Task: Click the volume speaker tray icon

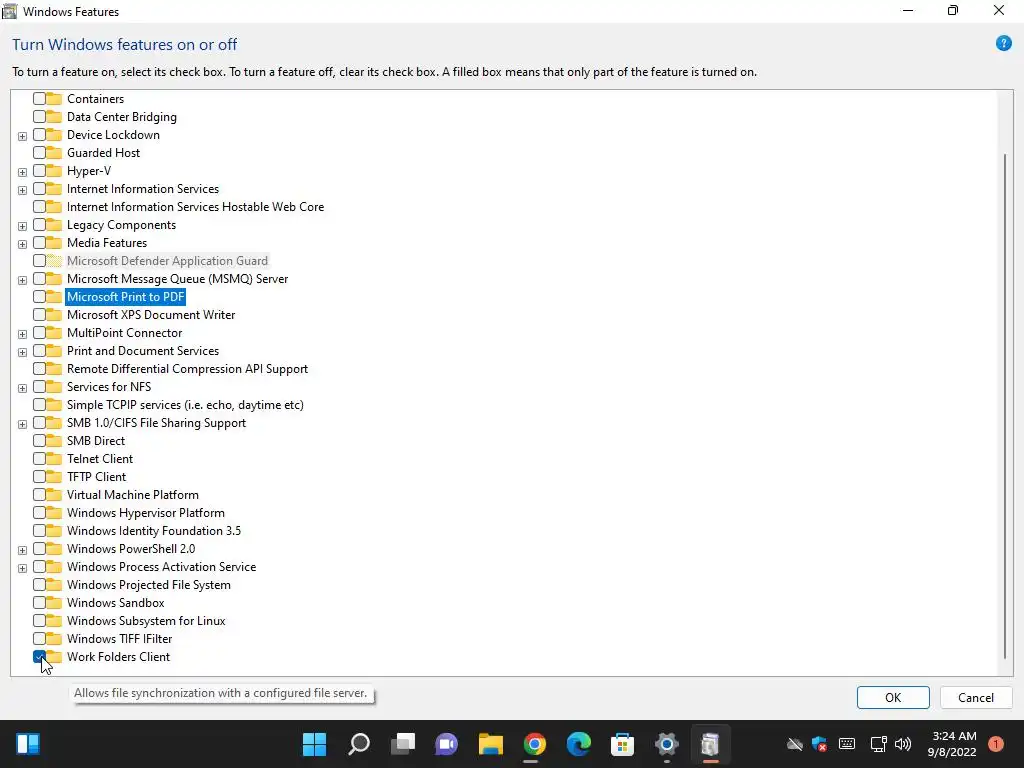Action: [903, 744]
